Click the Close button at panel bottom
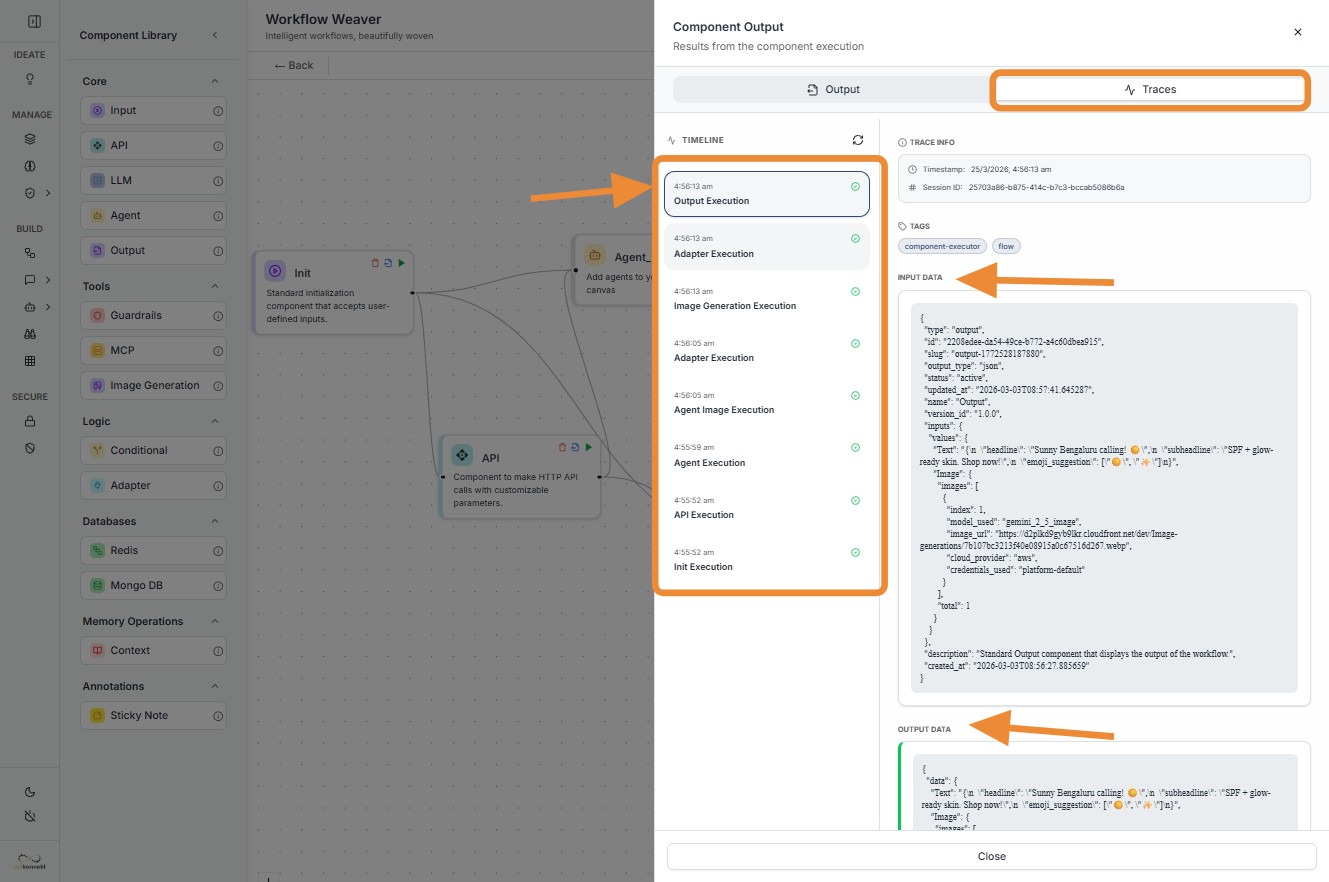 click(x=992, y=856)
